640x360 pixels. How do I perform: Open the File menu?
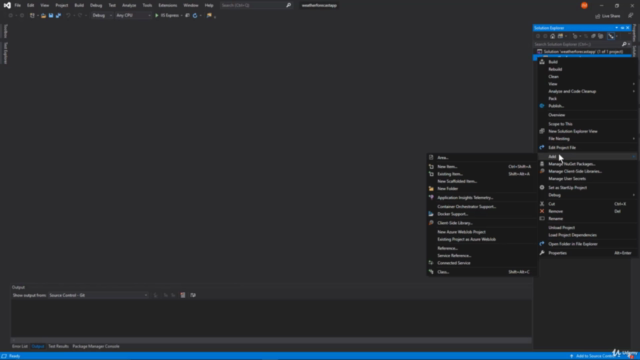[x=18, y=5]
